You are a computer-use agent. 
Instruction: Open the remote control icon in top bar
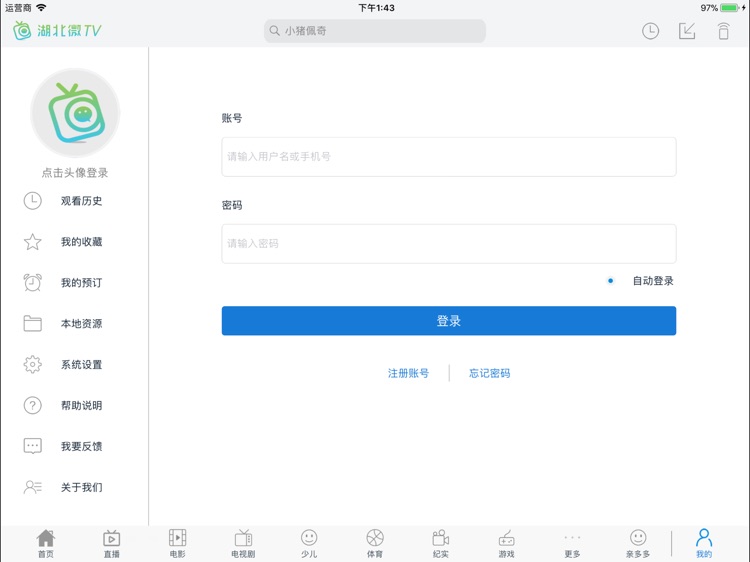tap(723, 31)
